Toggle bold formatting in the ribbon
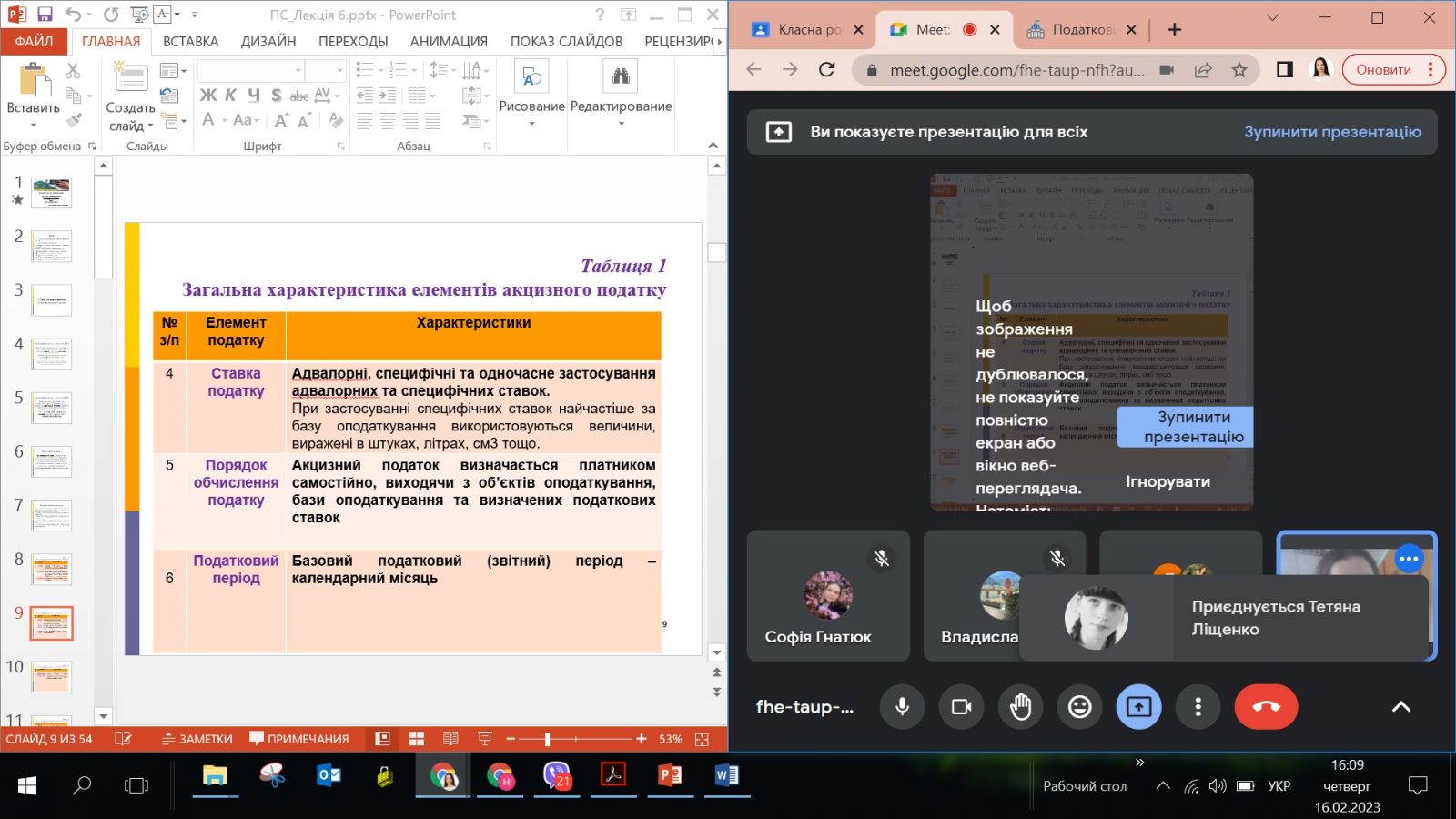 [207, 96]
